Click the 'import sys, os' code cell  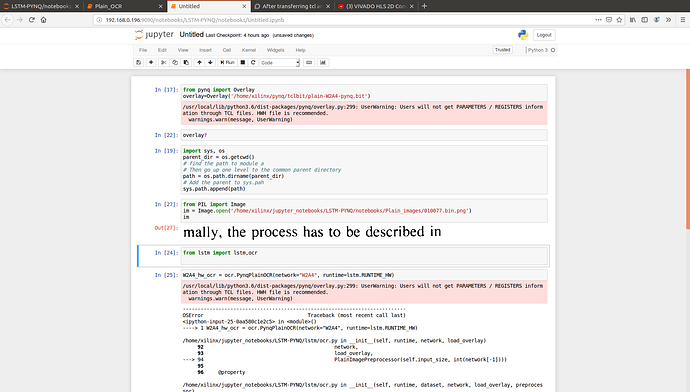click(364, 170)
